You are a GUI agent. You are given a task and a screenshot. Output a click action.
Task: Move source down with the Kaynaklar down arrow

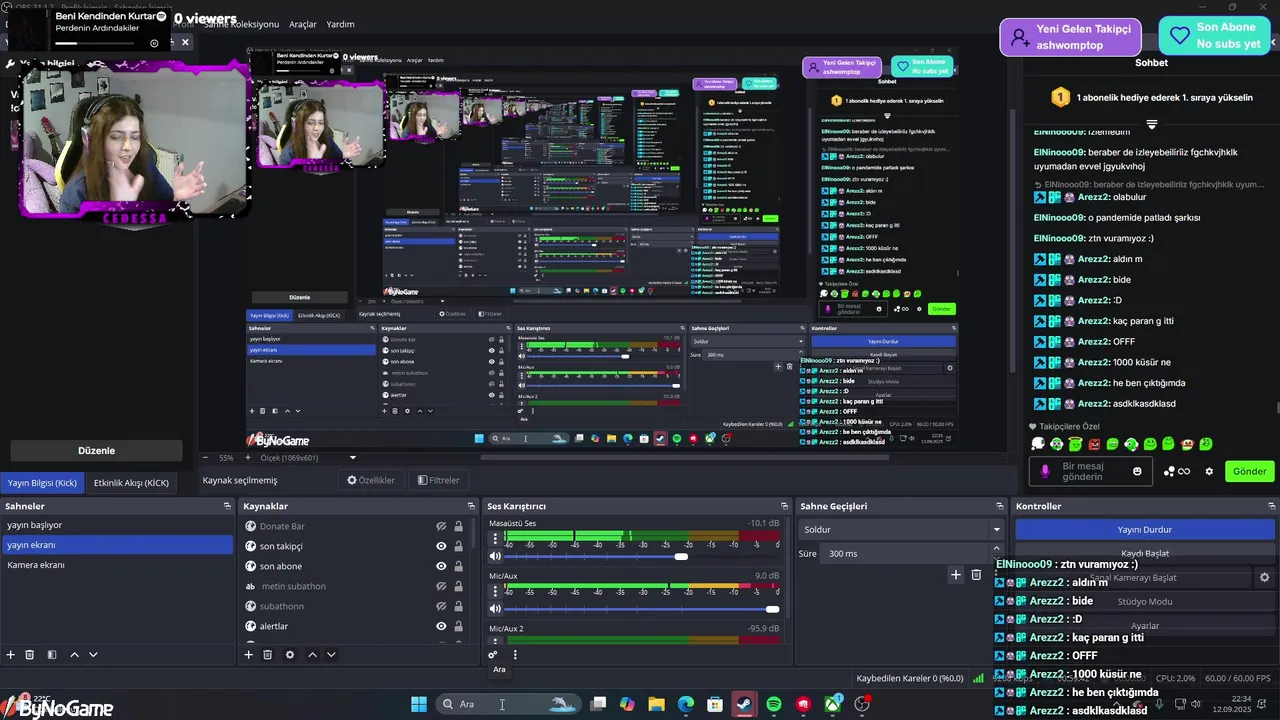331,655
